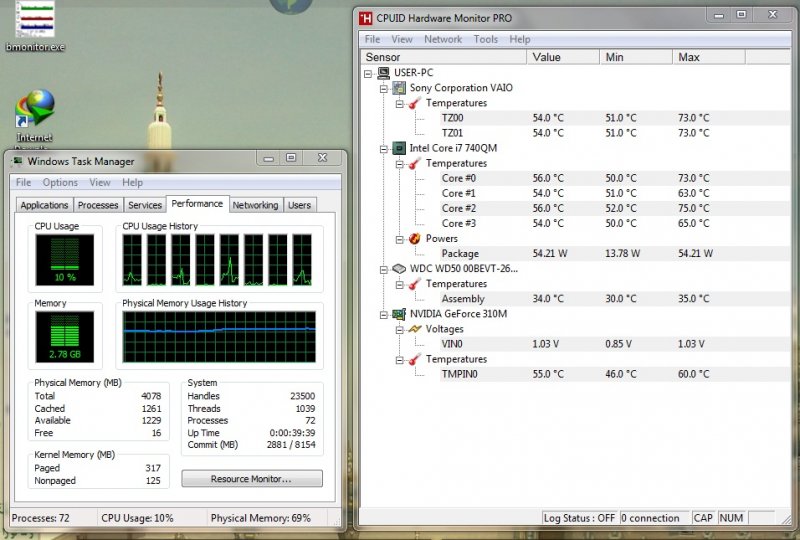This screenshot has height=540, width=800.
Task: Switch to the Services tab
Action: pyautogui.click(x=145, y=205)
